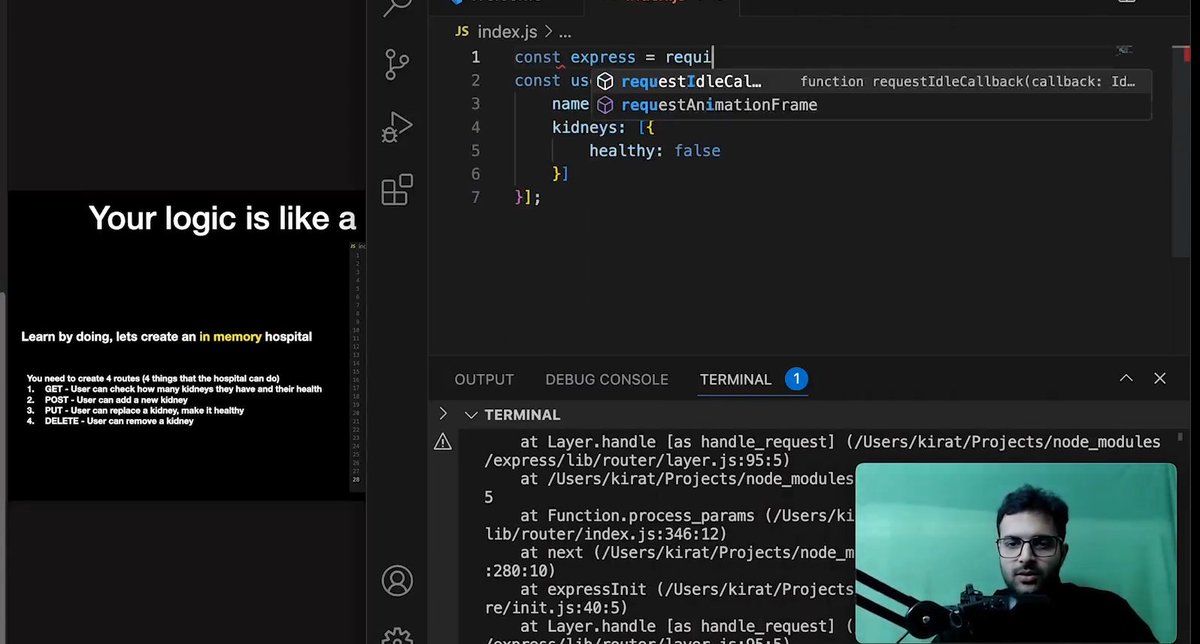
Task: Click the word 'express' on line 1
Action: pos(603,58)
